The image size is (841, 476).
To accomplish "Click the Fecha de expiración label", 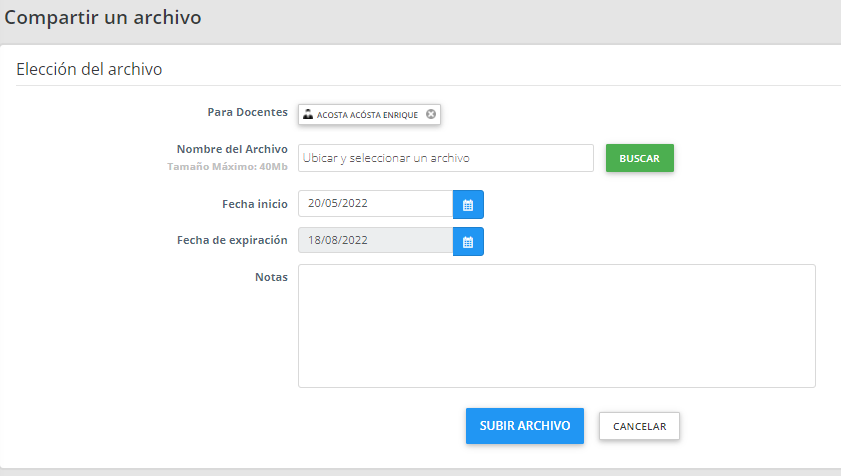I will point(232,240).
